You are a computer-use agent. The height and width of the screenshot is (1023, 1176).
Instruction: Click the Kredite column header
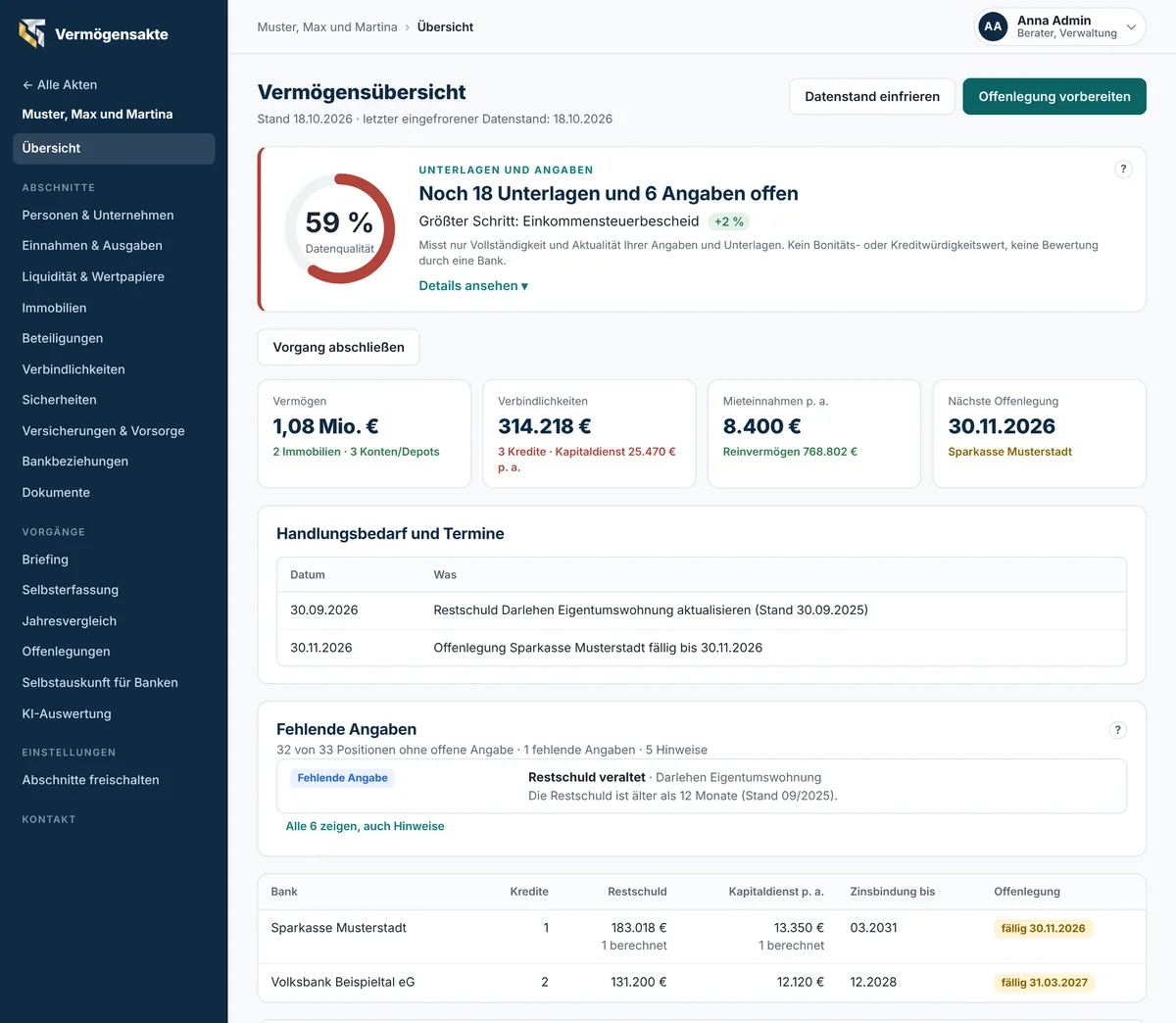(x=529, y=892)
